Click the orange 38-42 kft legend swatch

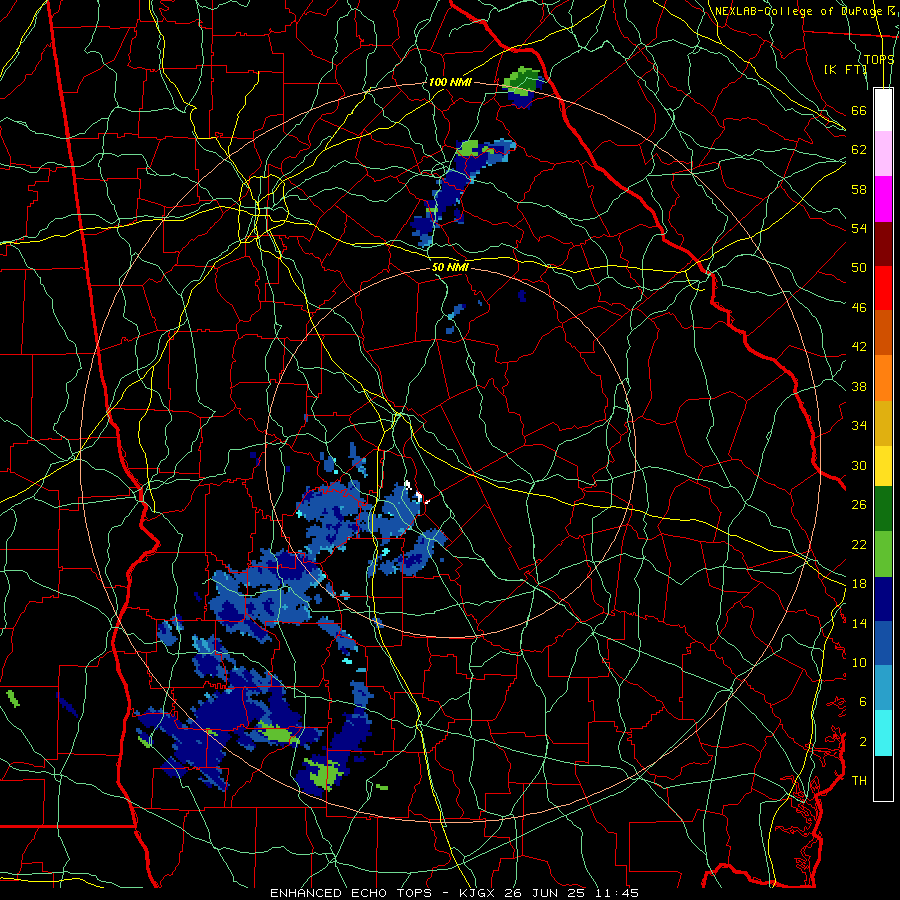coord(883,378)
